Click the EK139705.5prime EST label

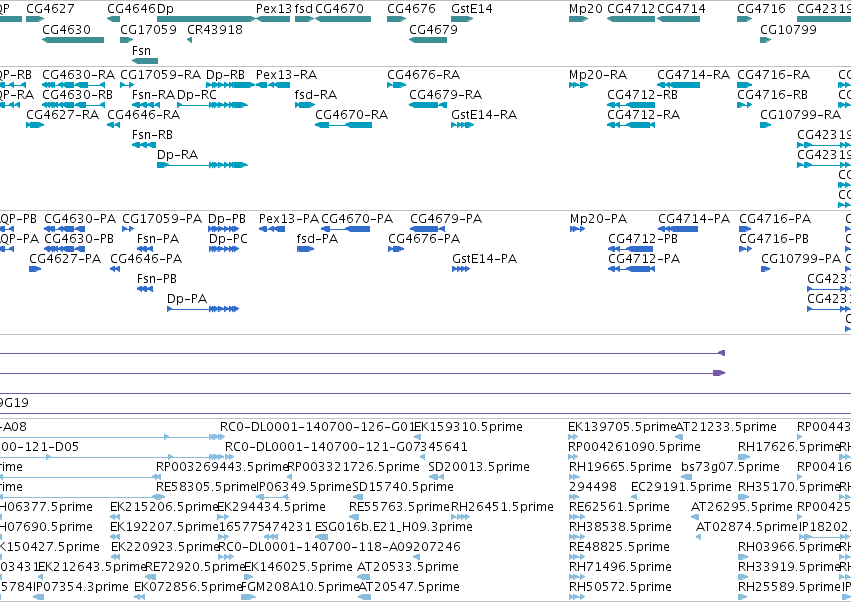tap(622, 427)
